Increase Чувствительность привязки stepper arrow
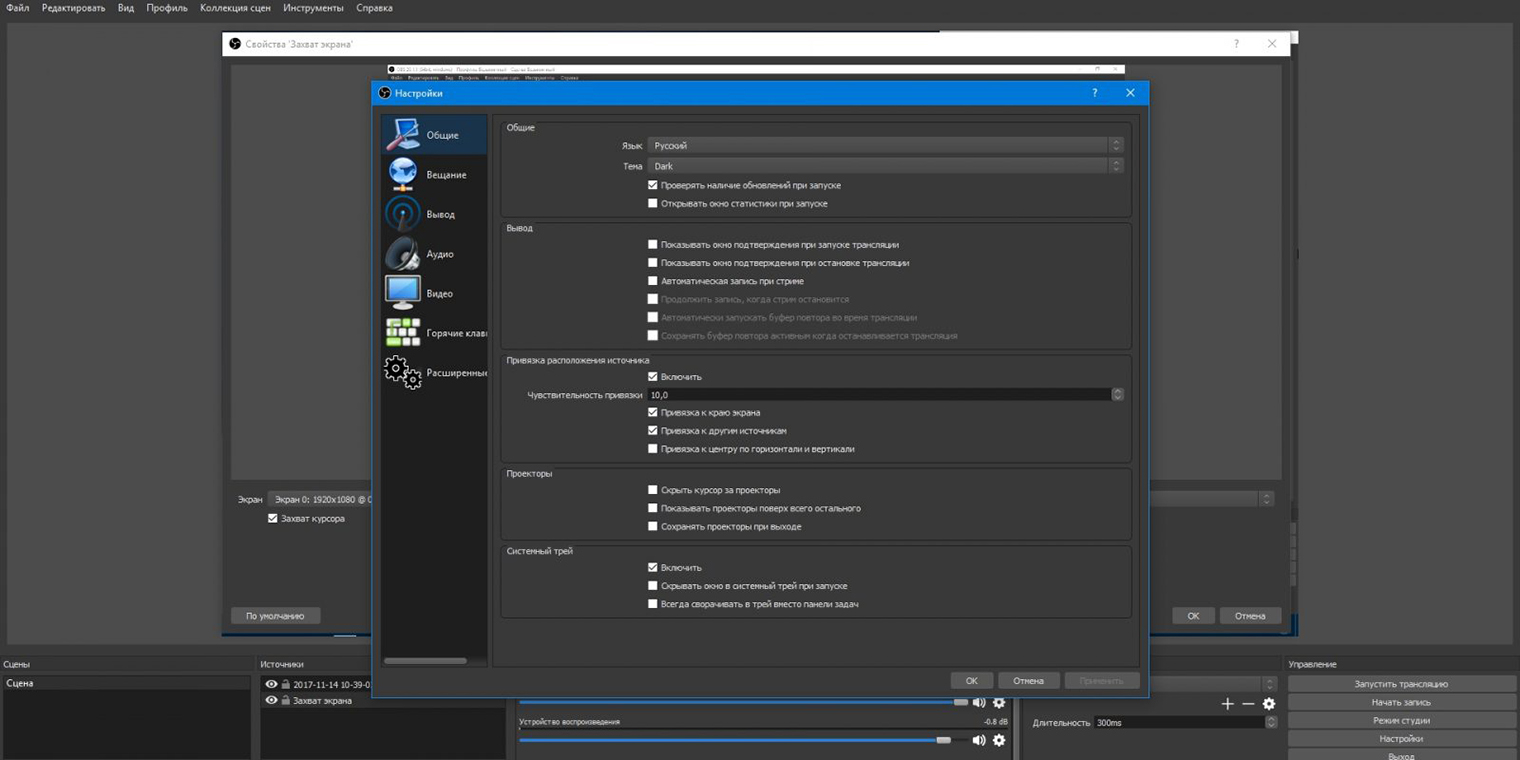This screenshot has height=760, width=1520. [x=1118, y=392]
